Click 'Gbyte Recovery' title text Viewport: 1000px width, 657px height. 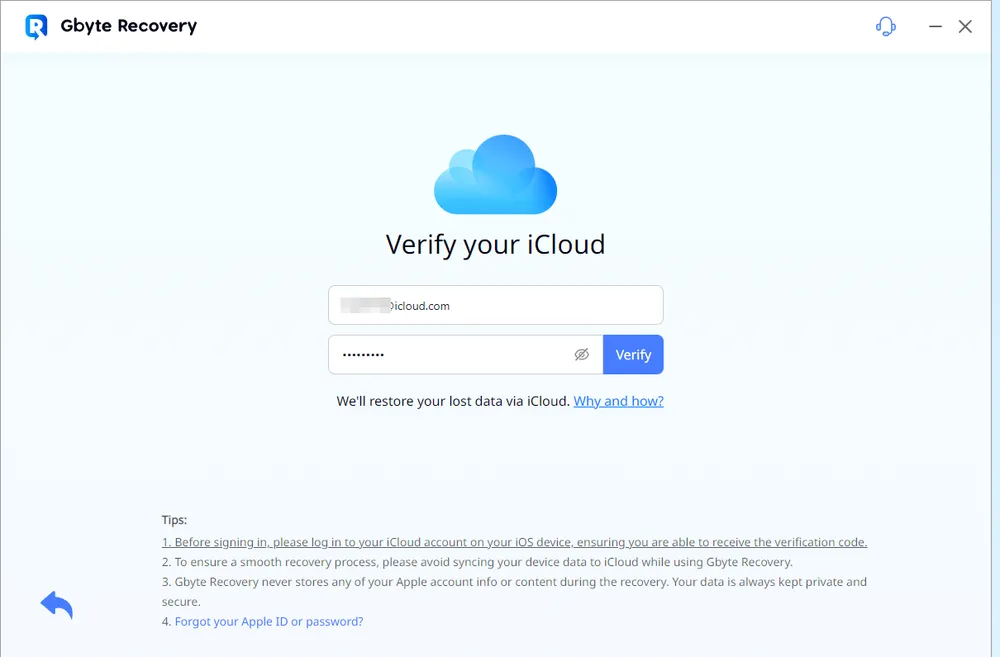tap(129, 26)
